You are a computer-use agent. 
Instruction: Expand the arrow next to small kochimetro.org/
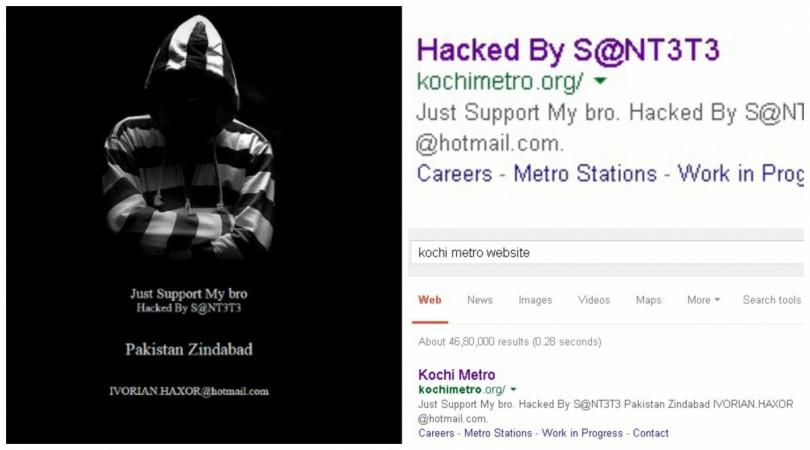pos(513,389)
